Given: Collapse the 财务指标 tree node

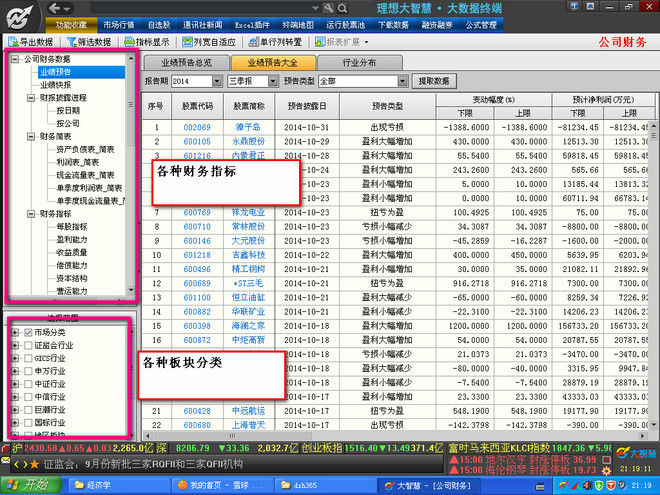Looking at the screenshot, I should (x=31, y=214).
